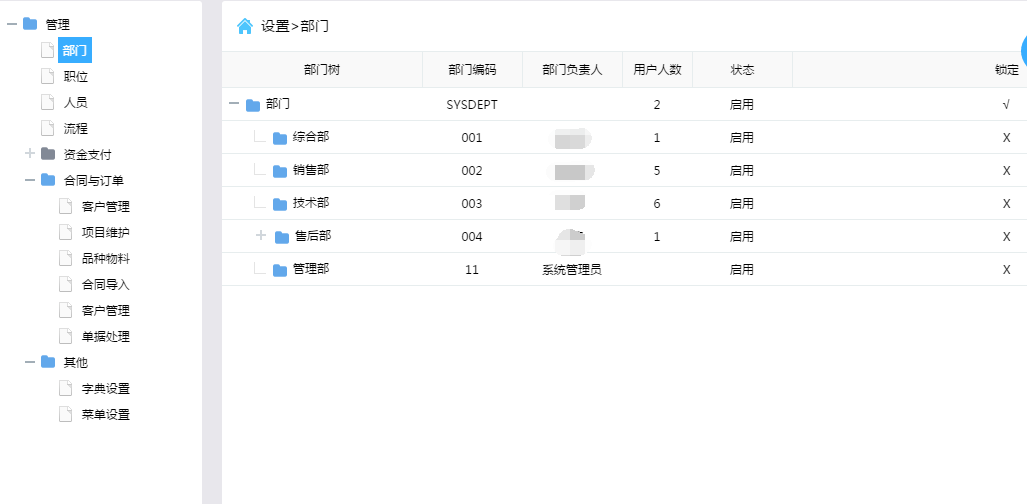This screenshot has height=504, width=1027.
Task: Collapse the root 部门 tree node
Action: [233, 104]
